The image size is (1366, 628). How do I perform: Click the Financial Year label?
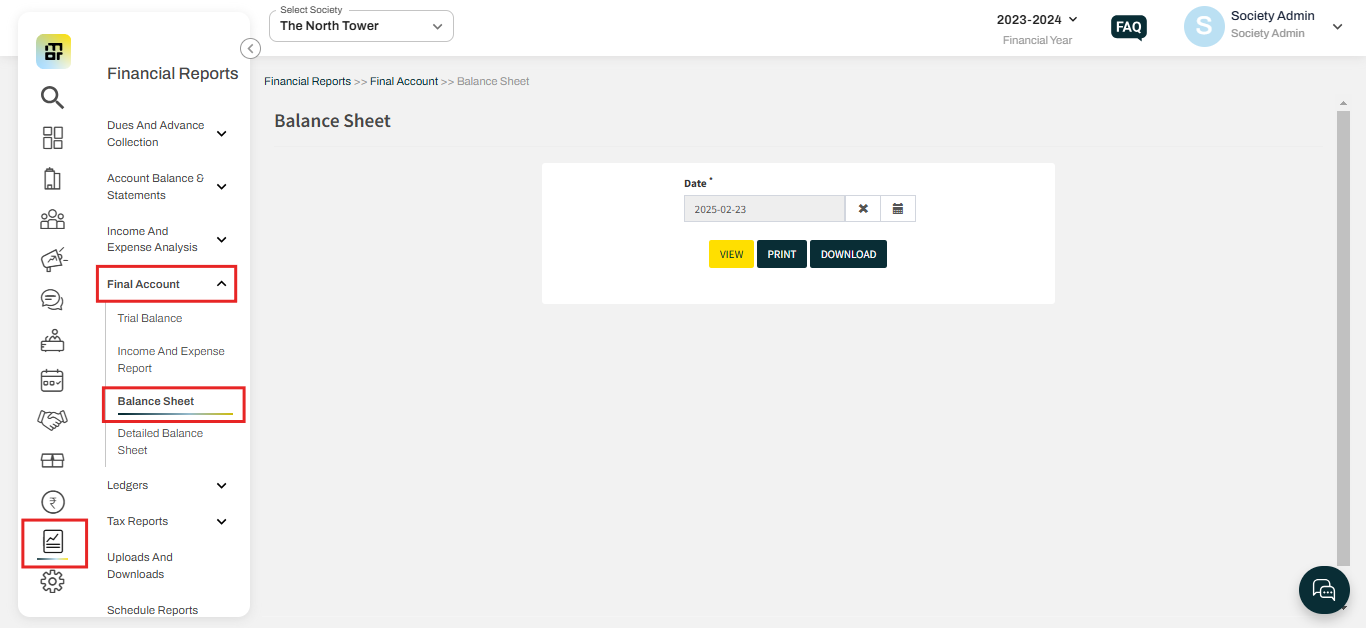click(x=1037, y=40)
